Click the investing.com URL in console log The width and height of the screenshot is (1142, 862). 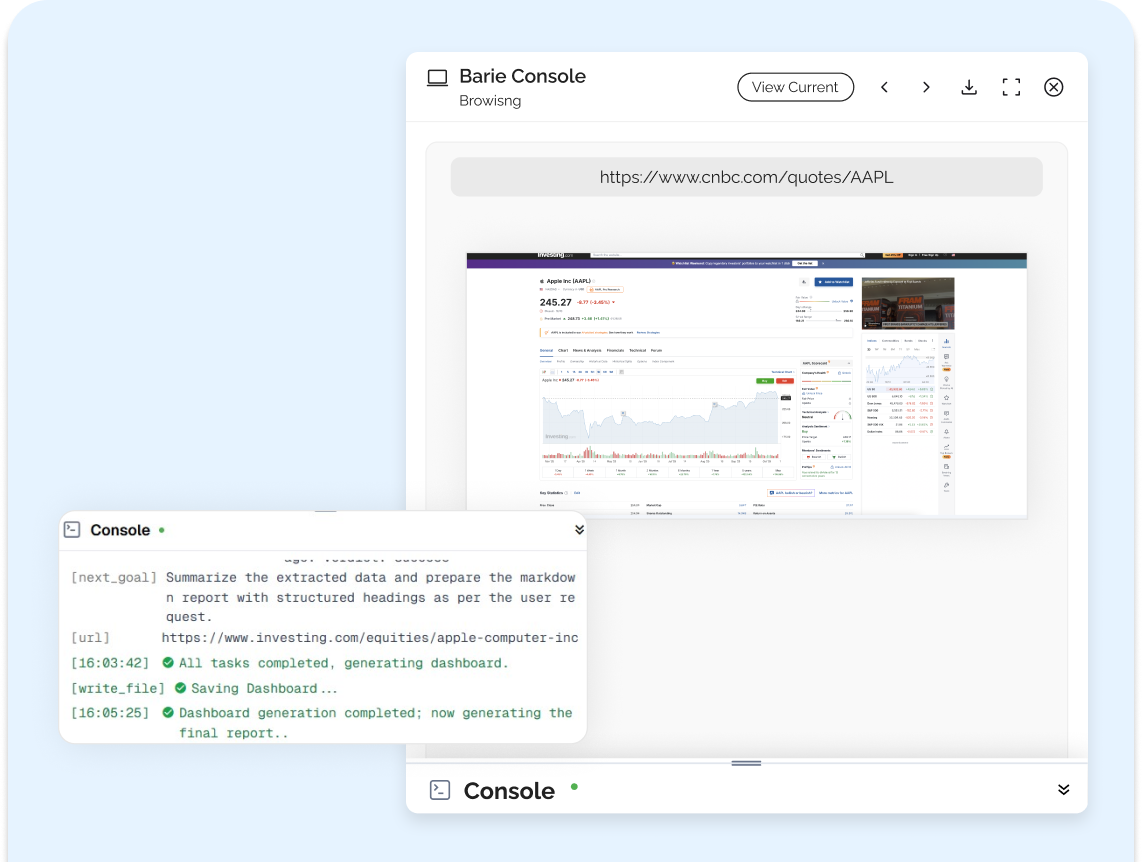[x=369, y=637]
